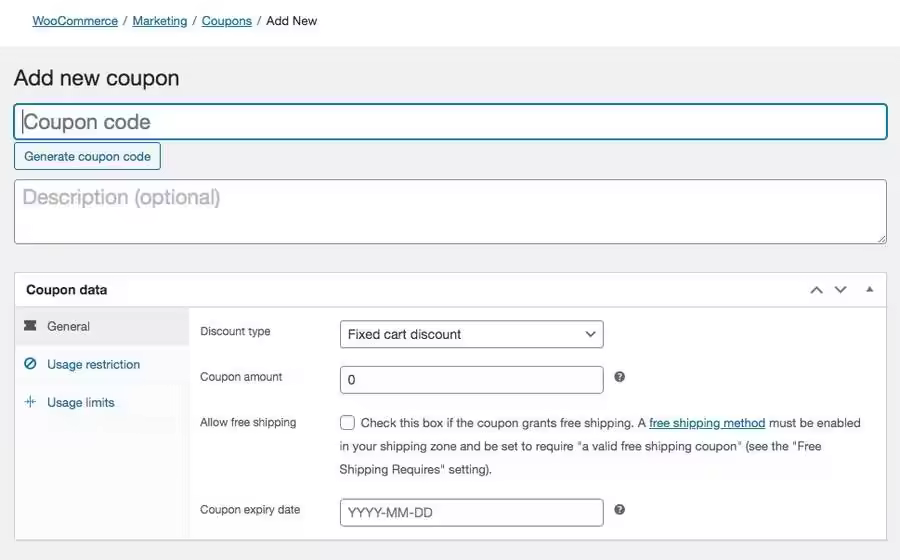Click the Coupon amount label

tap(241, 376)
